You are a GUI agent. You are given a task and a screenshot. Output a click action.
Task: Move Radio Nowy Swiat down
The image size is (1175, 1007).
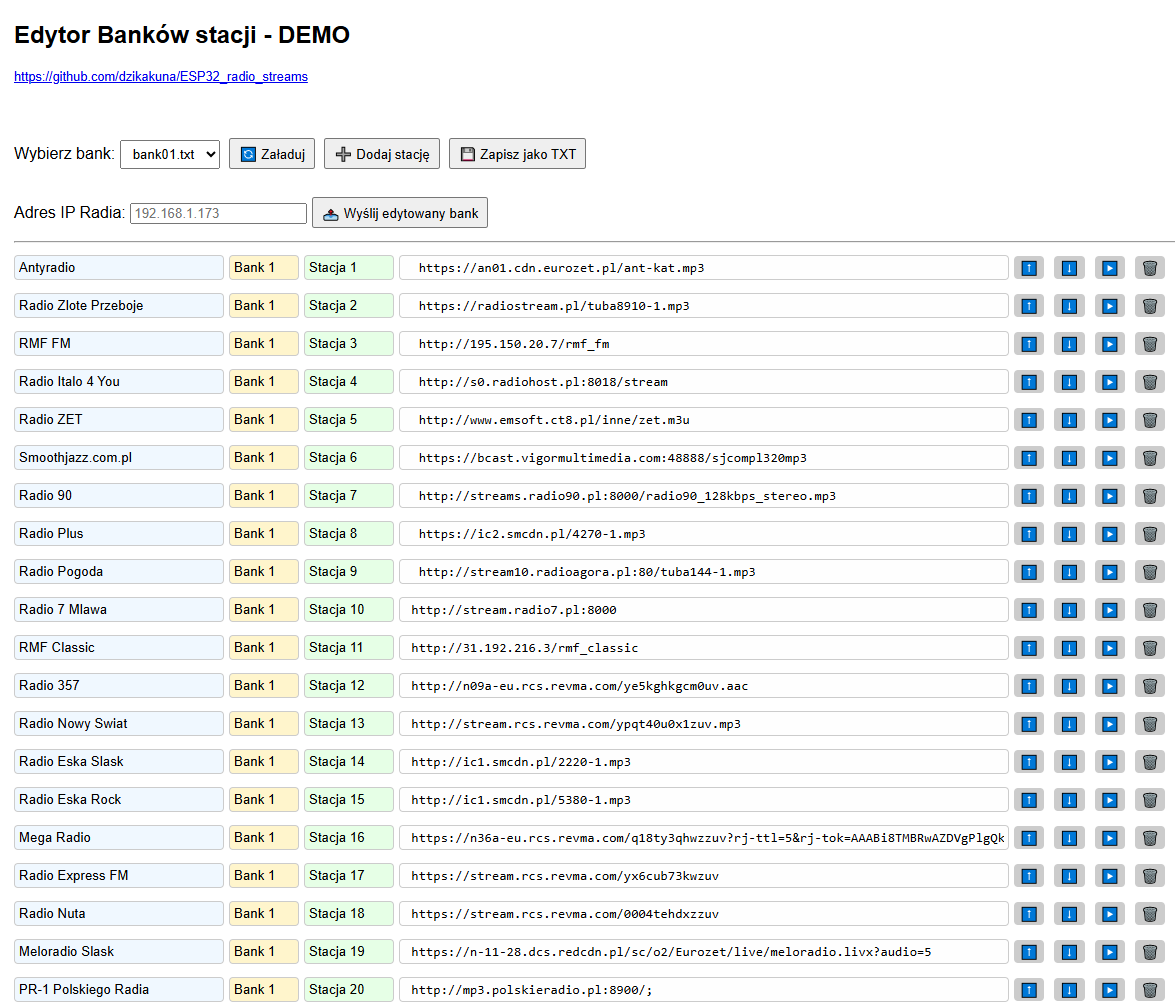point(1069,724)
